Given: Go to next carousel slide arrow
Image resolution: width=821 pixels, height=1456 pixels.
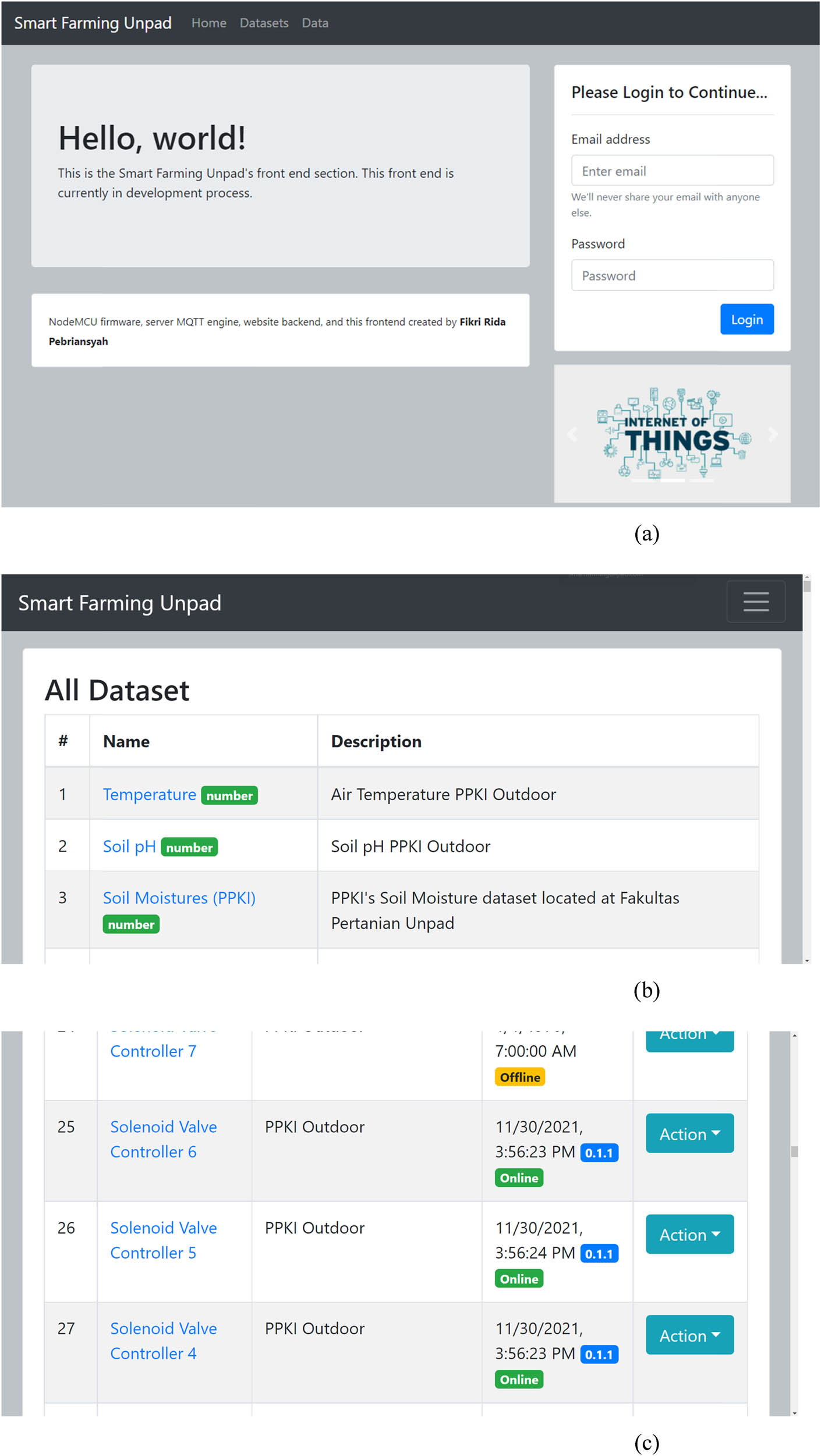Looking at the screenshot, I should click(x=773, y=434).
